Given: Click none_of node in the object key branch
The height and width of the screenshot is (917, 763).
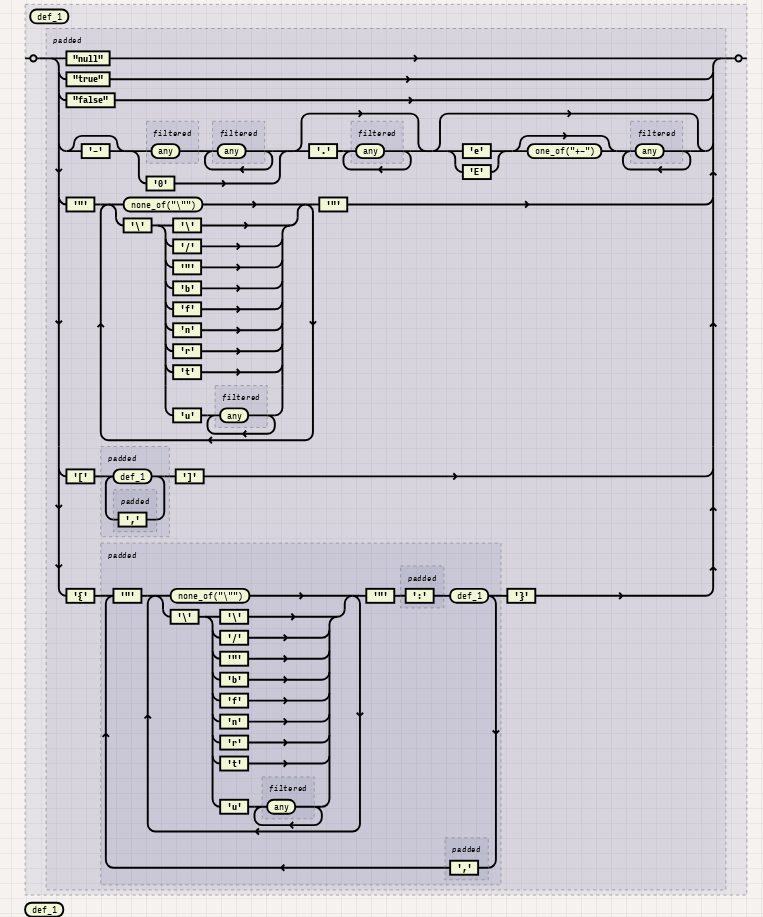Looking at the screenshot, I should point(210,596).
